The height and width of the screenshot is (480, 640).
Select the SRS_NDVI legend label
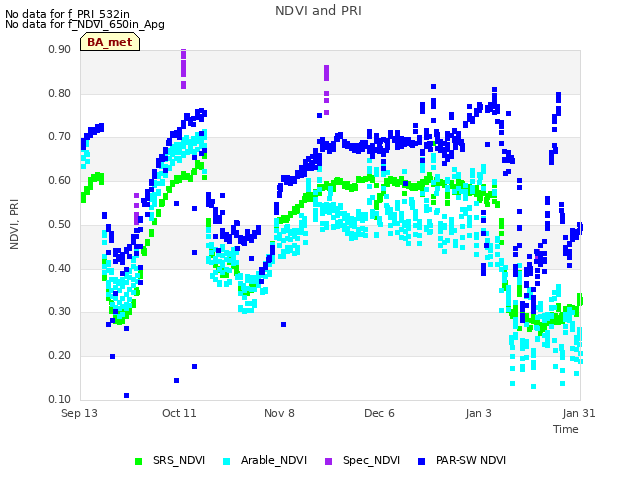click(x=179, y=460)
